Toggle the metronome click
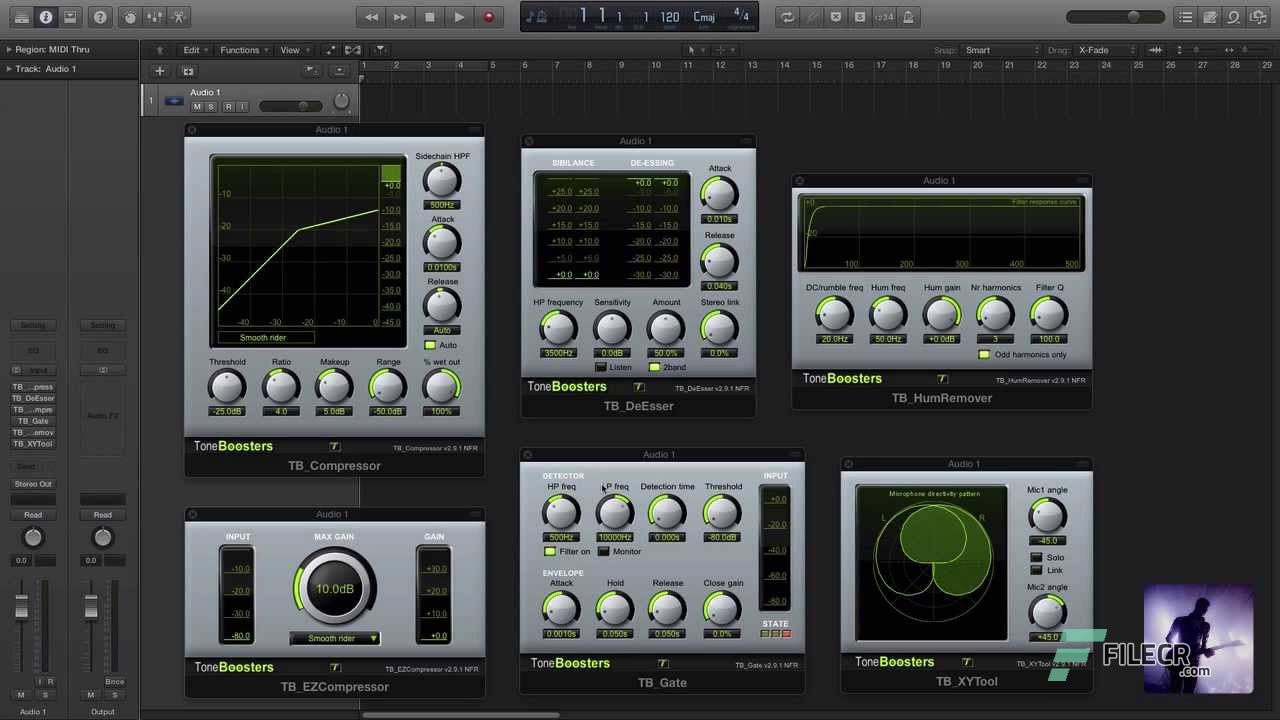This screenshot has height=720, width=1280. pyautogui.click(x=908, y=17)
